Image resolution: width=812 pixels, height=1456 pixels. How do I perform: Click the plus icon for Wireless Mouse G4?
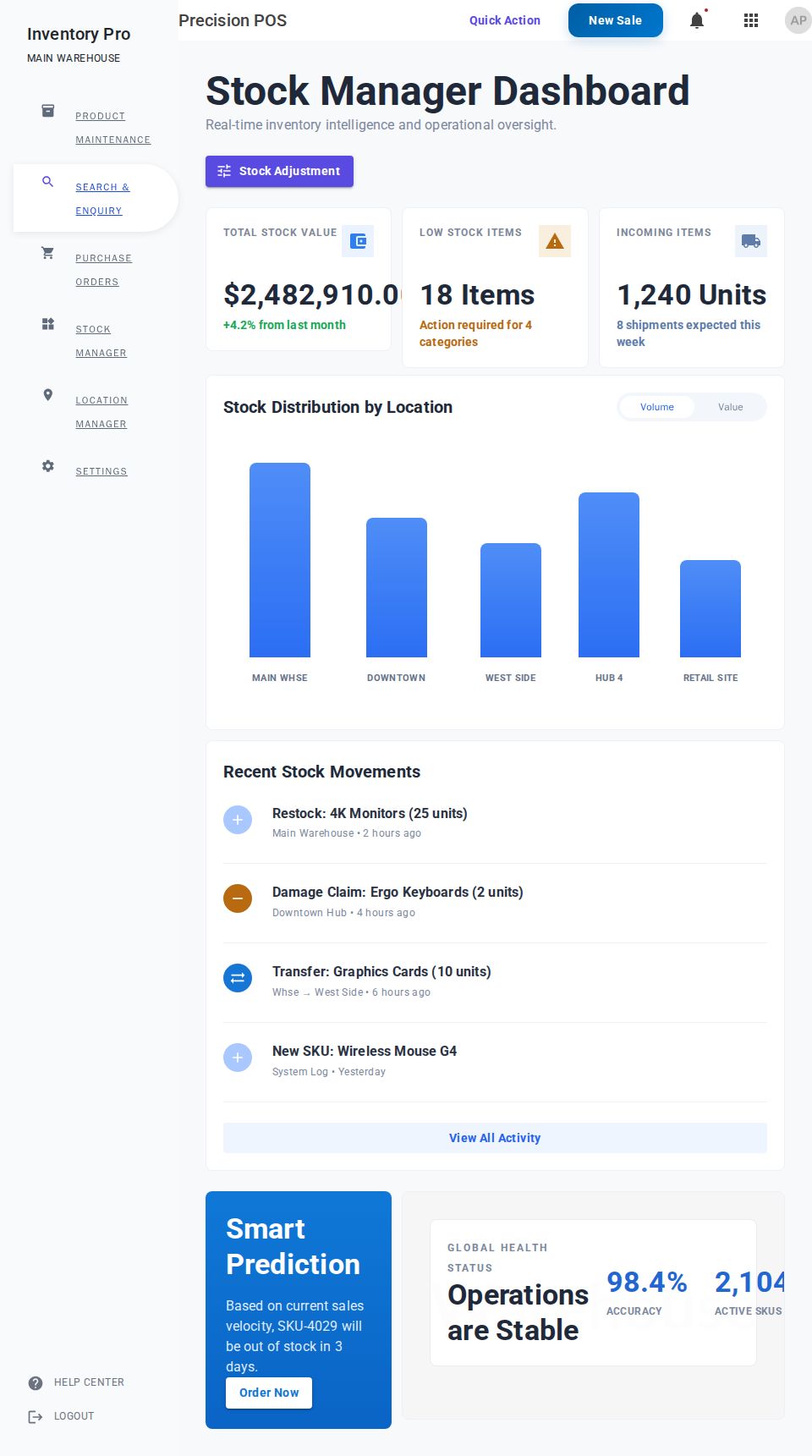[238, 1058]
